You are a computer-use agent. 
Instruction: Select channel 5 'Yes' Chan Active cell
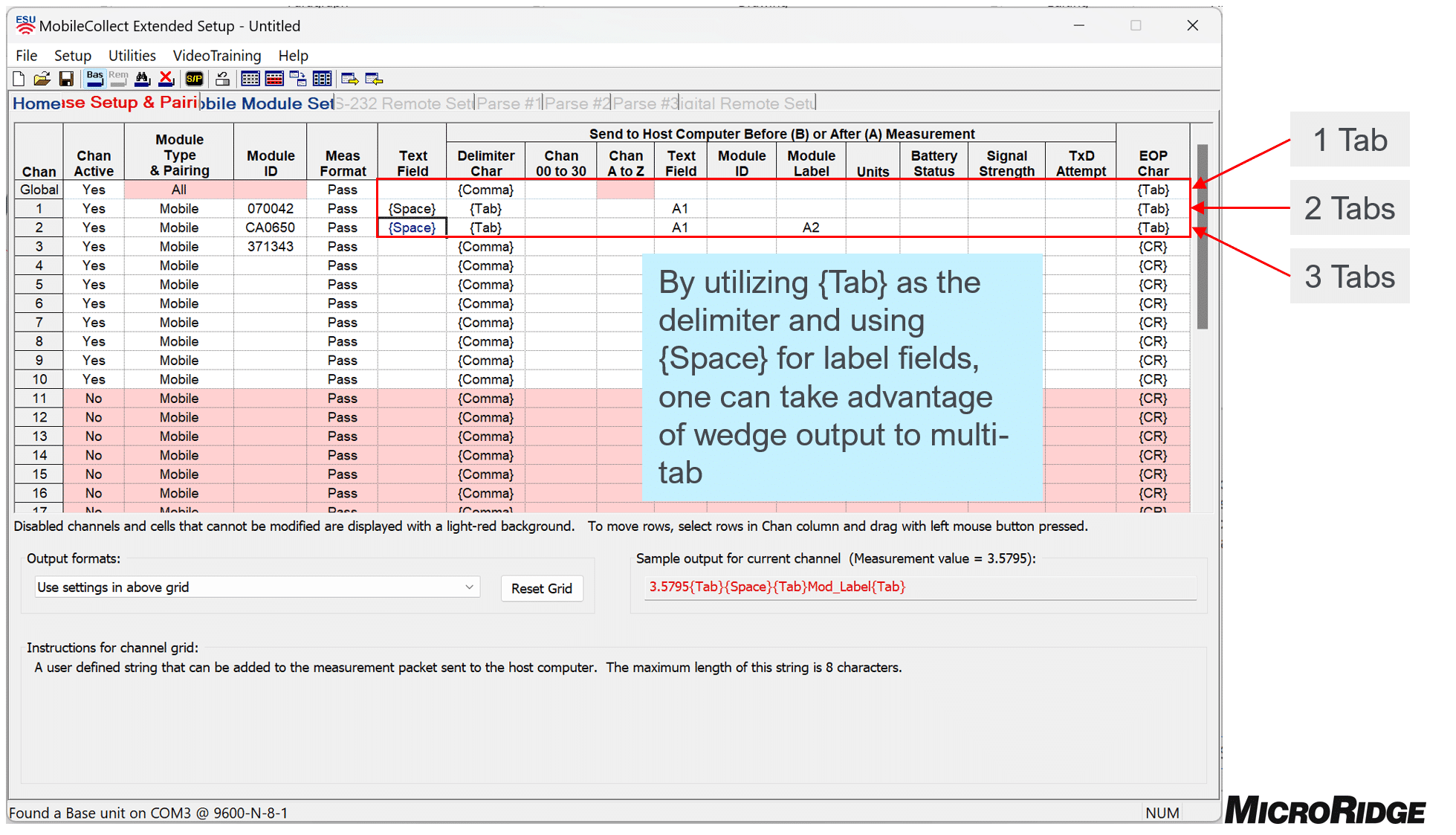pyautogui.click(x=94, y=285)
